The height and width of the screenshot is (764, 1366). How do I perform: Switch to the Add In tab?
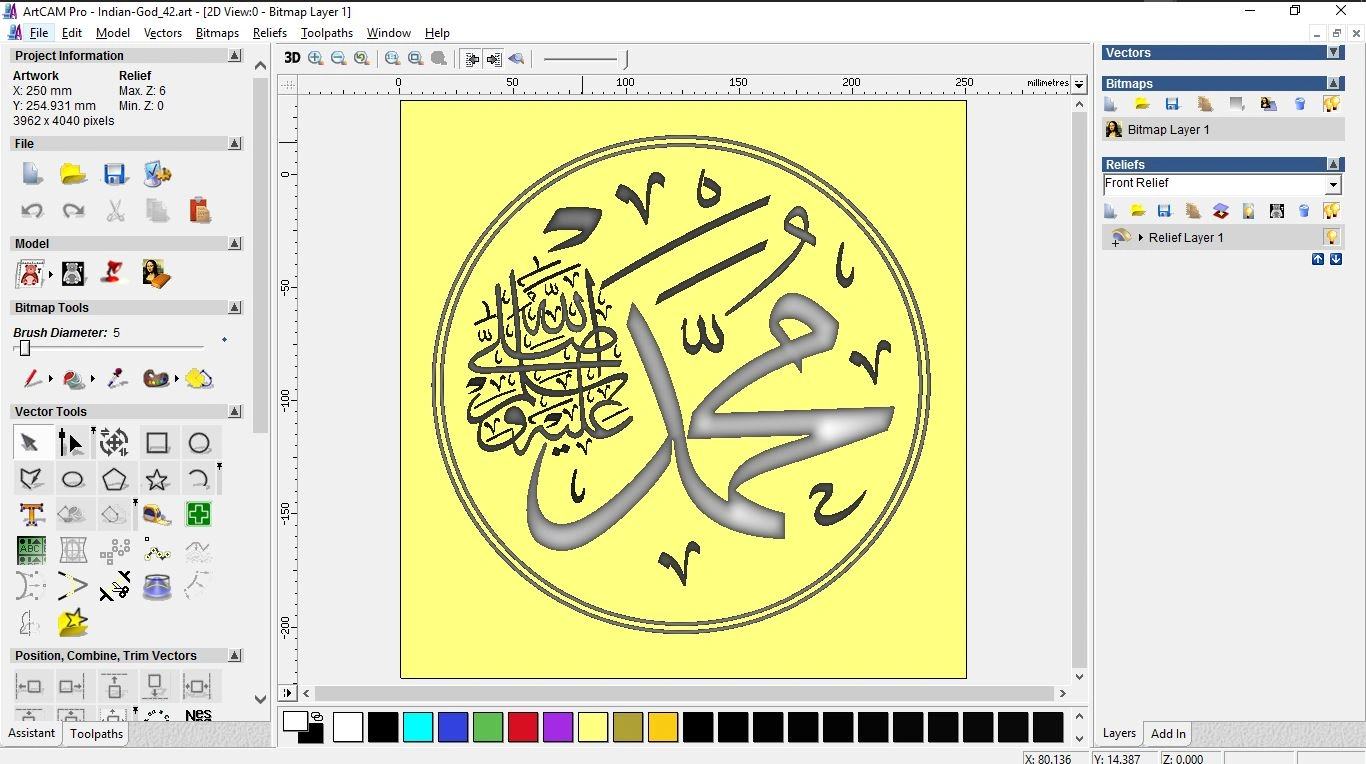click(1168, 733)
